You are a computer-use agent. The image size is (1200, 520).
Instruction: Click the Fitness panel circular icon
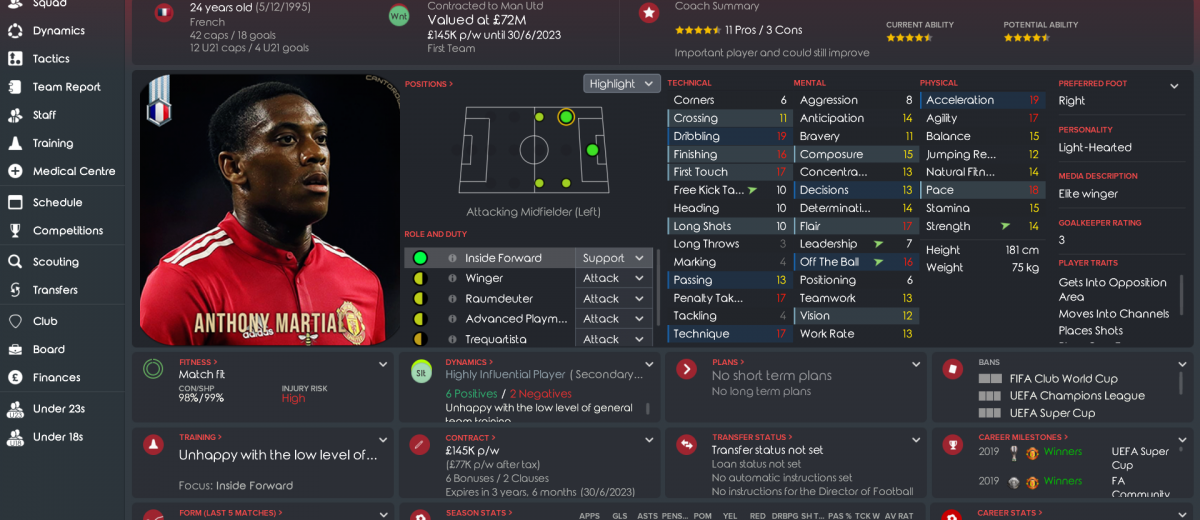[153, 369]
